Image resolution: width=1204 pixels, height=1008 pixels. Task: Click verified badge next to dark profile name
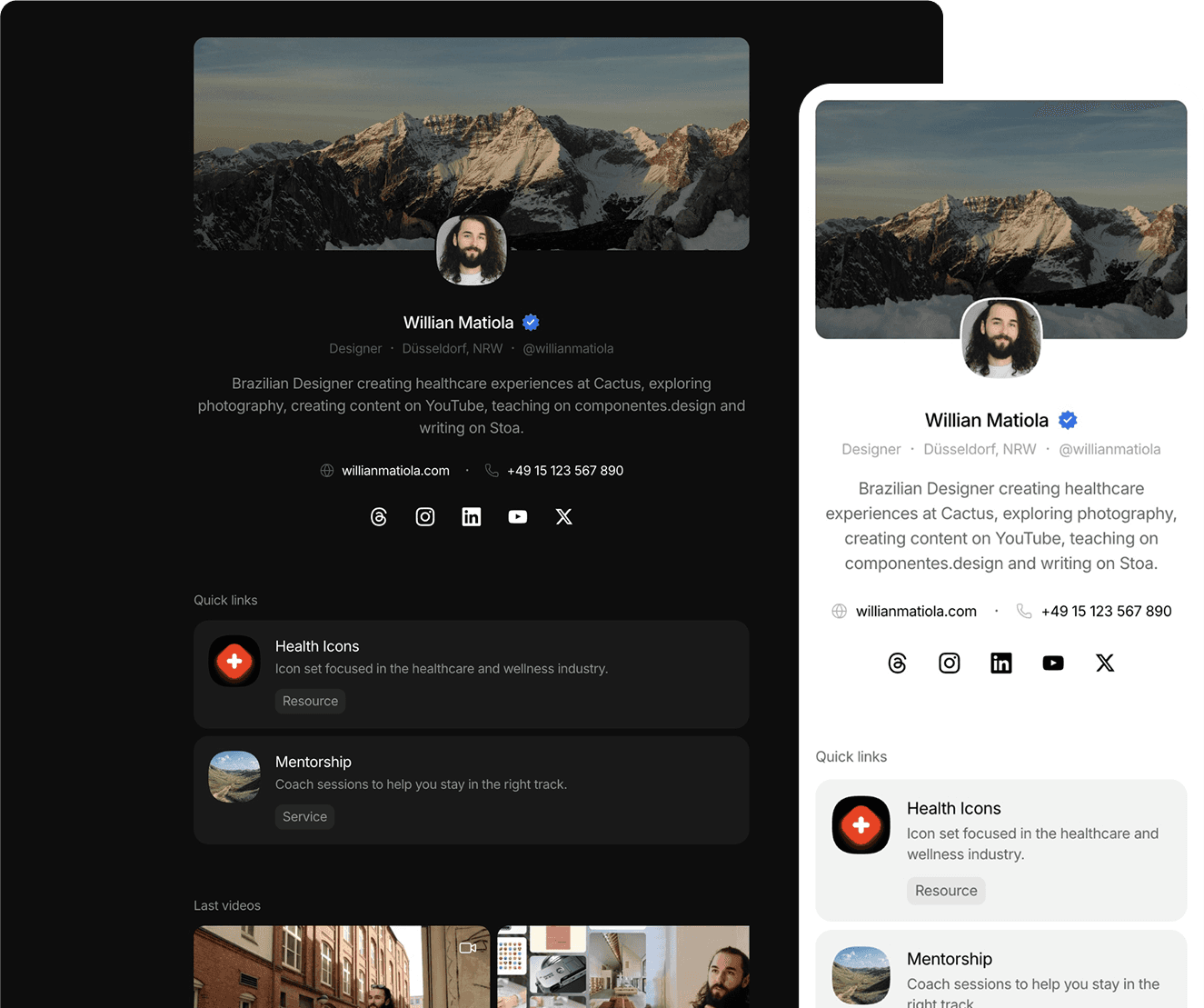(532, 323)
